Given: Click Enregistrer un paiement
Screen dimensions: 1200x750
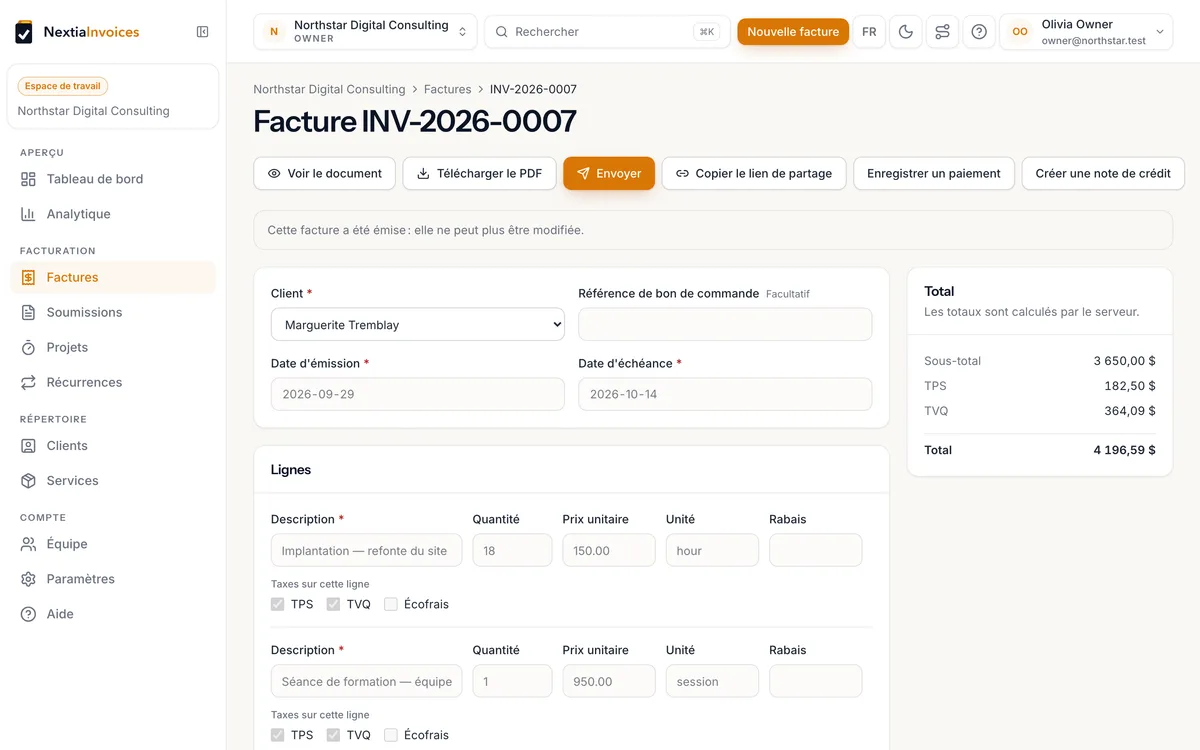Looking at the screenshot, I should pos(934,173).
